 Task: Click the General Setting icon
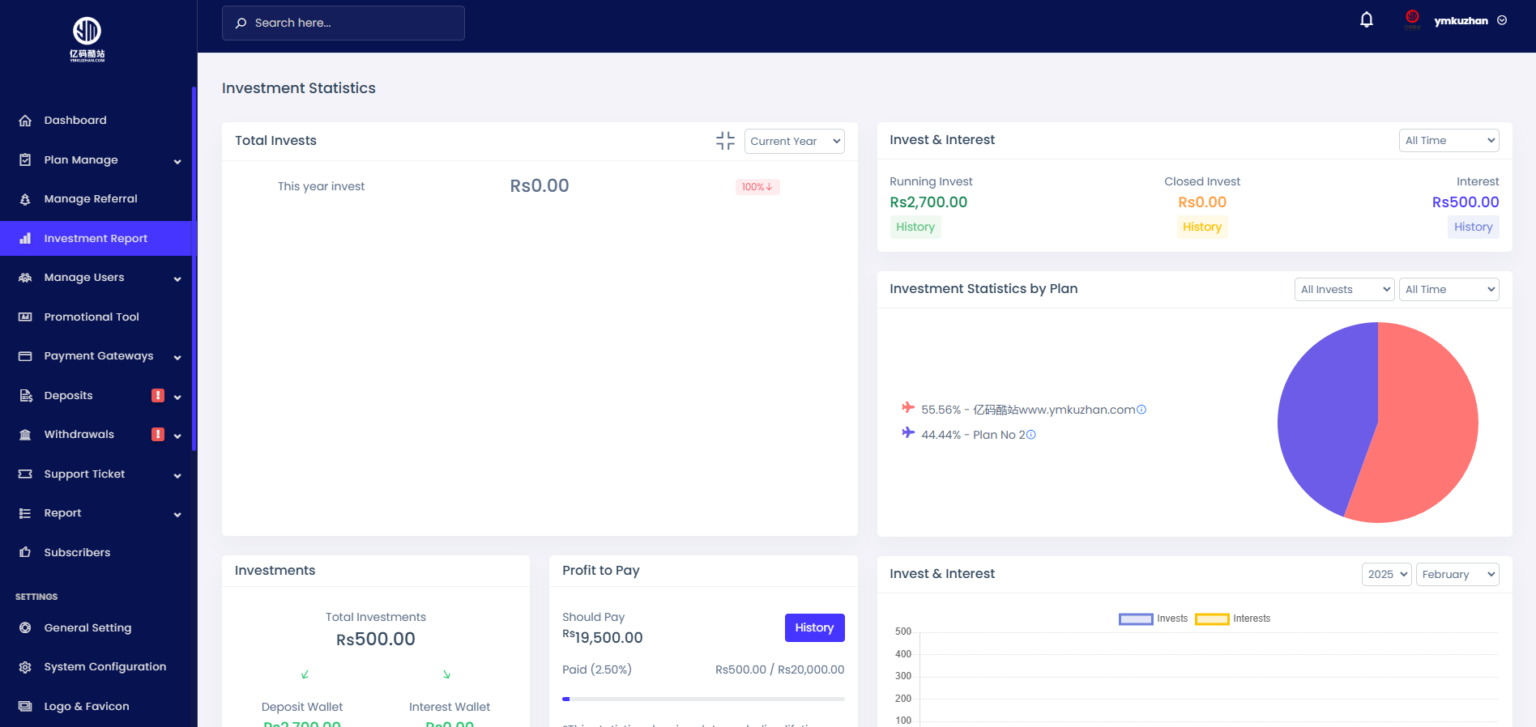pos(25,628)
